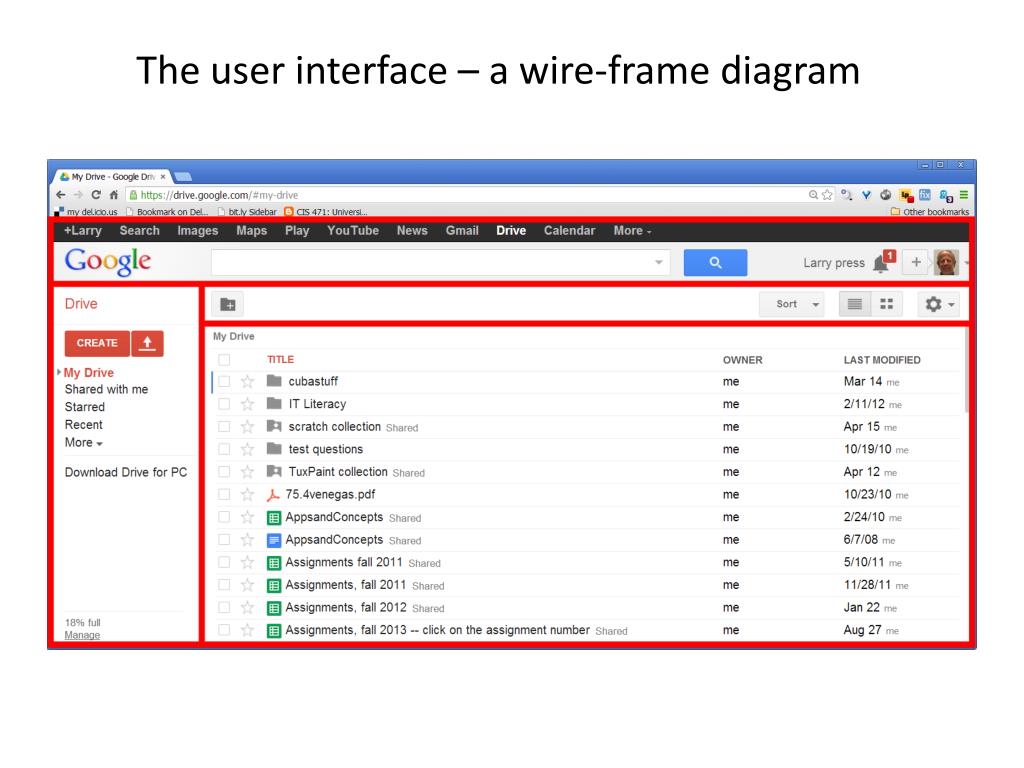
Task: Click the plus share button
Action: (x=916, y=263)
